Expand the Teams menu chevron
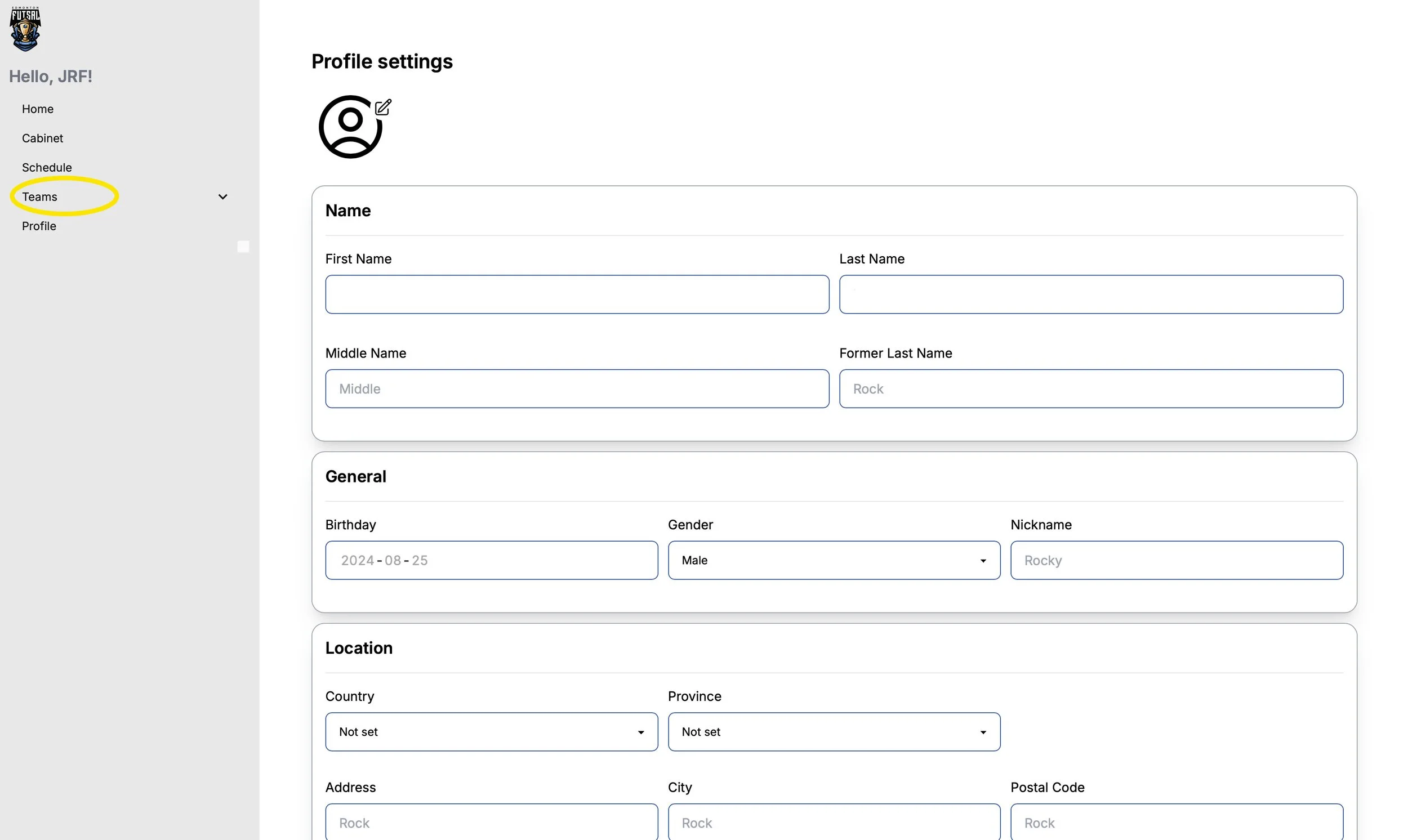 click(222, 196)
